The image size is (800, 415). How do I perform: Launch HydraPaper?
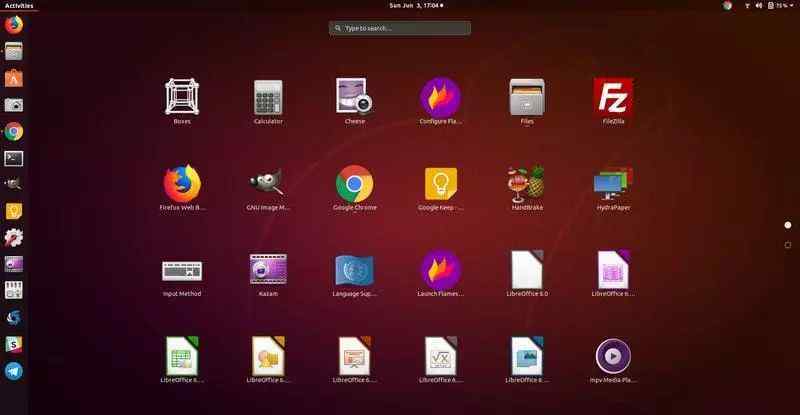pyautogui.click(x=613, y=187)
